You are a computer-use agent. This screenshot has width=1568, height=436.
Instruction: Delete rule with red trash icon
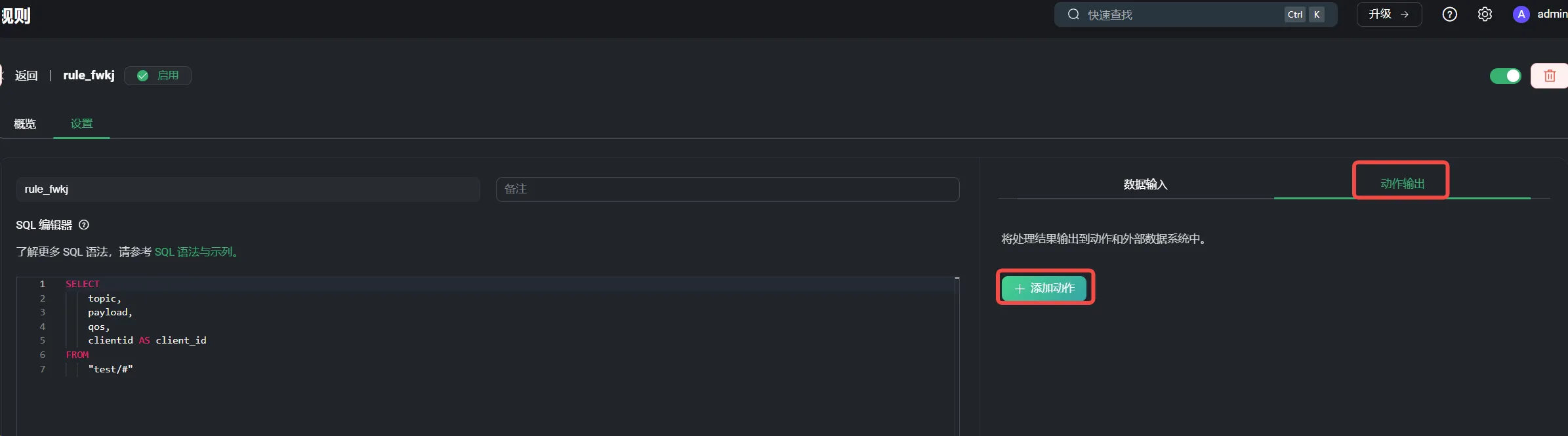pyautogui.click(x=1550, y=76)
